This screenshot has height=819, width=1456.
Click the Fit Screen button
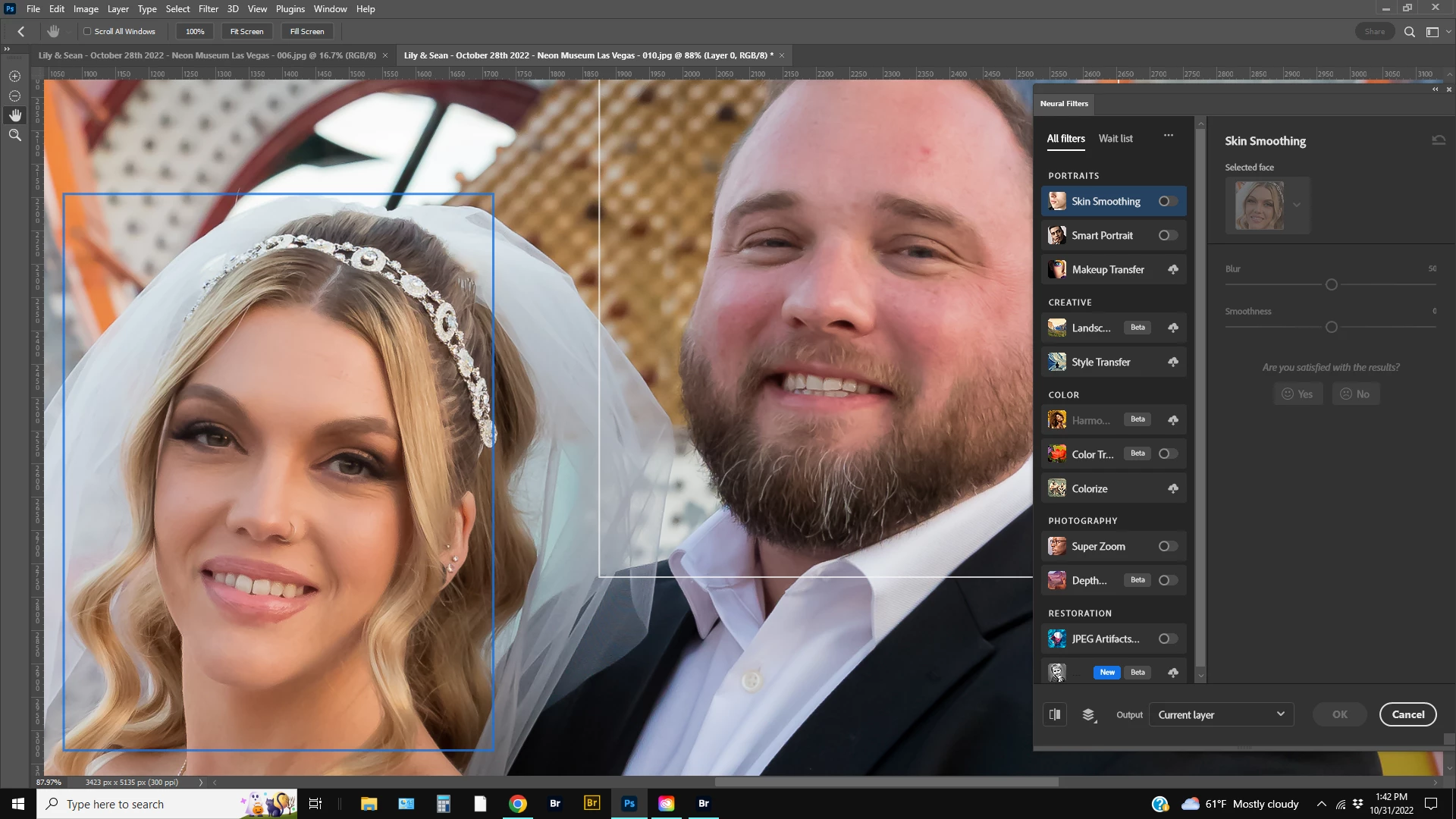tap(246, 31)
